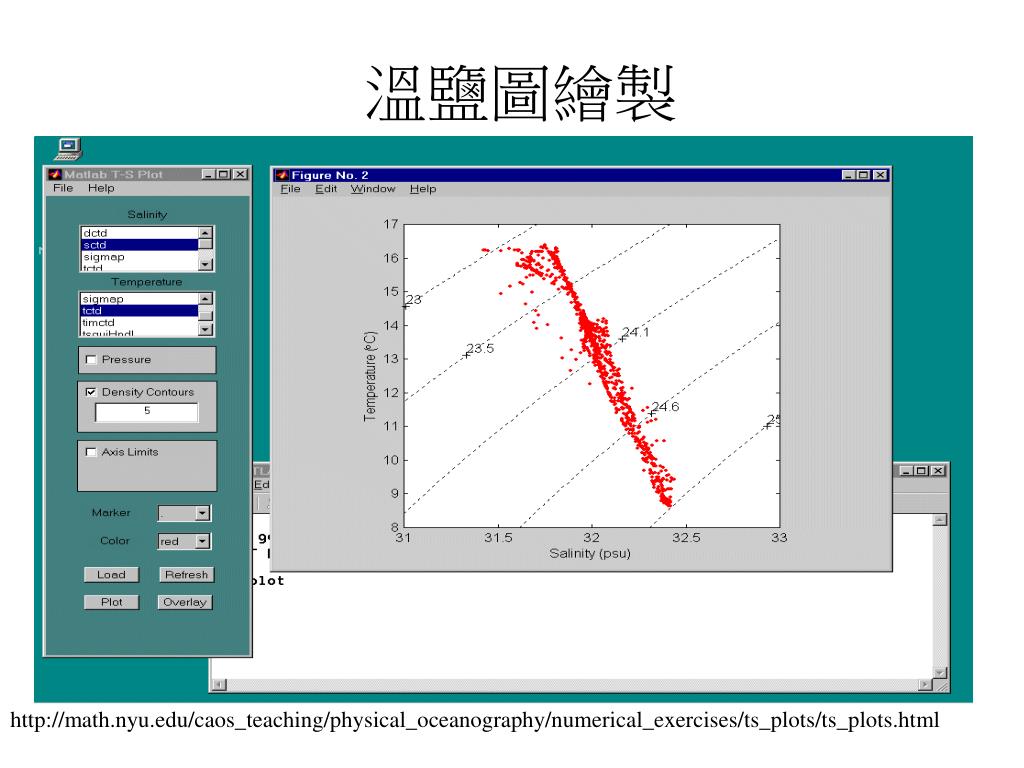Open the Color dropdown showing red
Image resolution: width=1024 pixels, height=768 pixels.
[202, 541]
